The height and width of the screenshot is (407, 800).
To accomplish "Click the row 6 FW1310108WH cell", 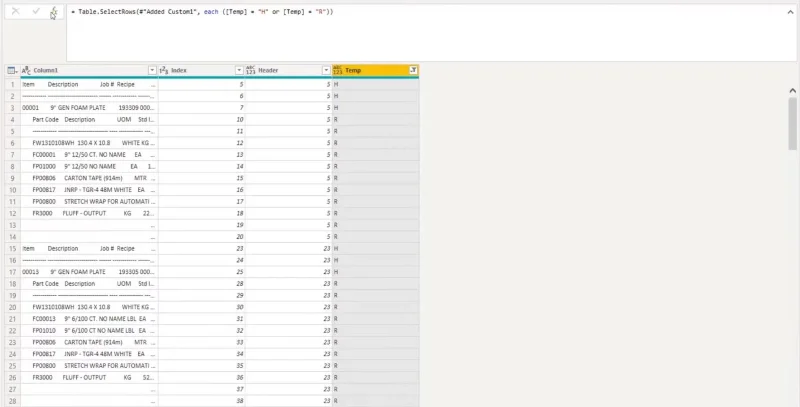I will (x=89, y=143).
